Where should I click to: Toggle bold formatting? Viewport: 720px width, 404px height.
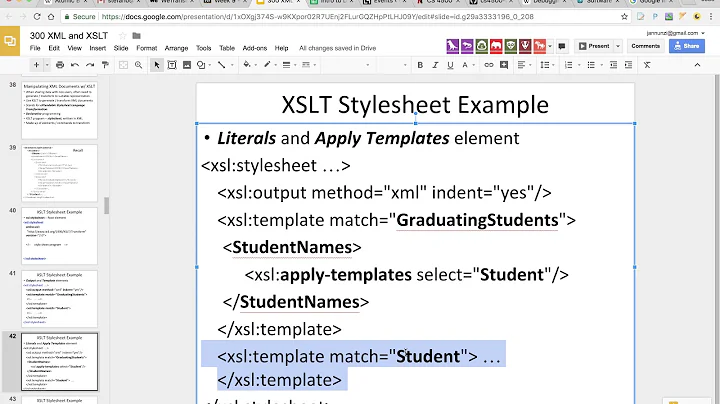point(420,65)
